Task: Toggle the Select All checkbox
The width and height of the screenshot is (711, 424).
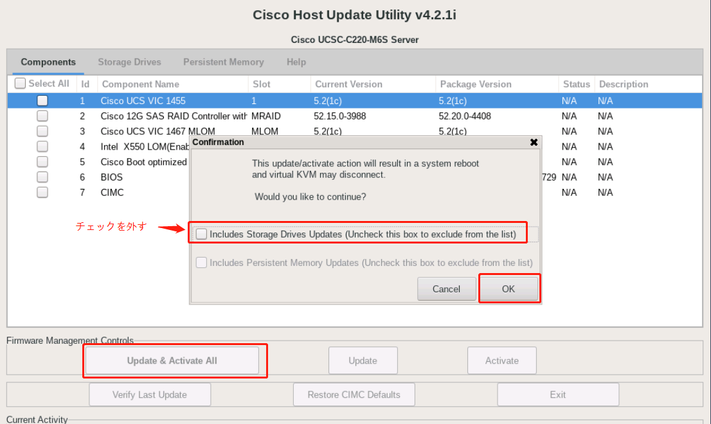Action: click(x=20, y=83)
